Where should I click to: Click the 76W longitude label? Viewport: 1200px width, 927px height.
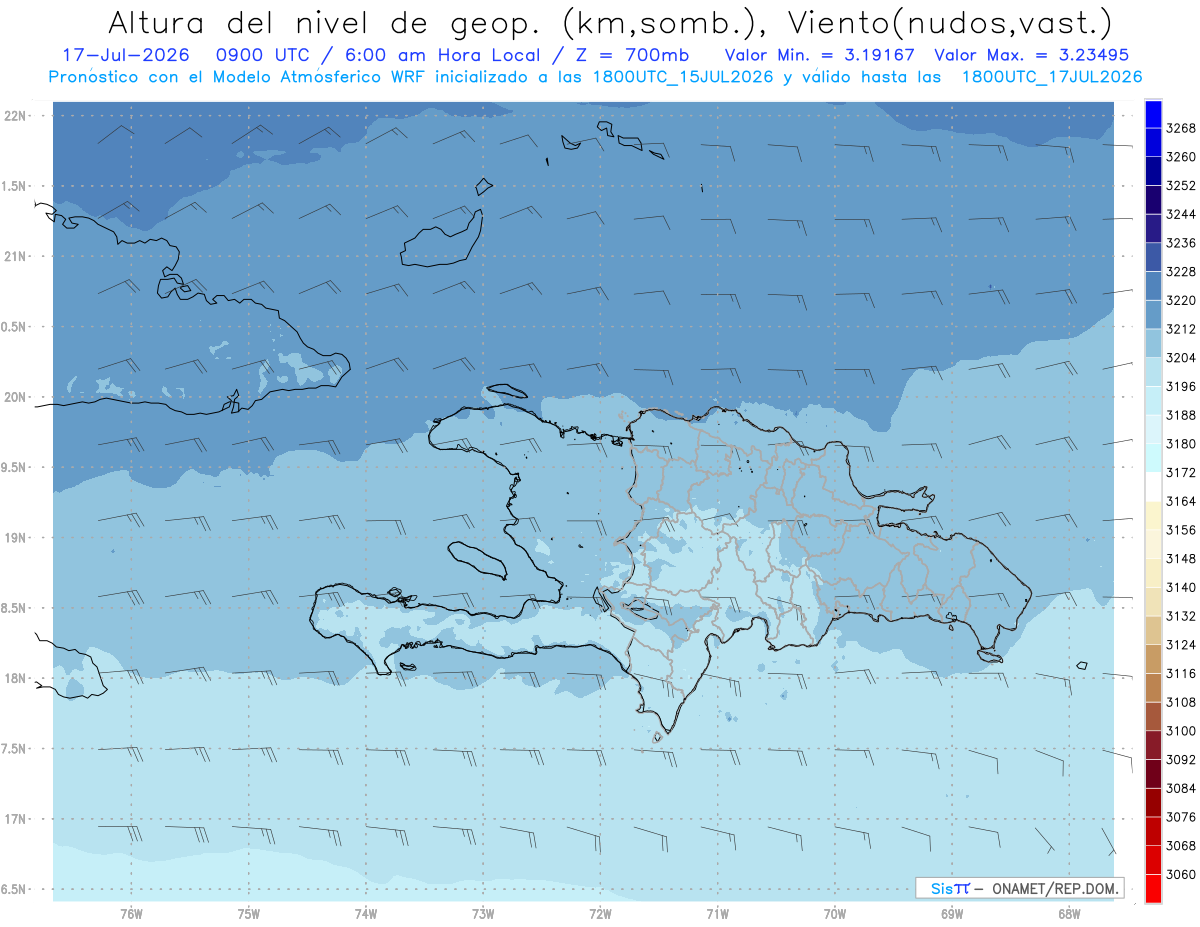[131, 913]
